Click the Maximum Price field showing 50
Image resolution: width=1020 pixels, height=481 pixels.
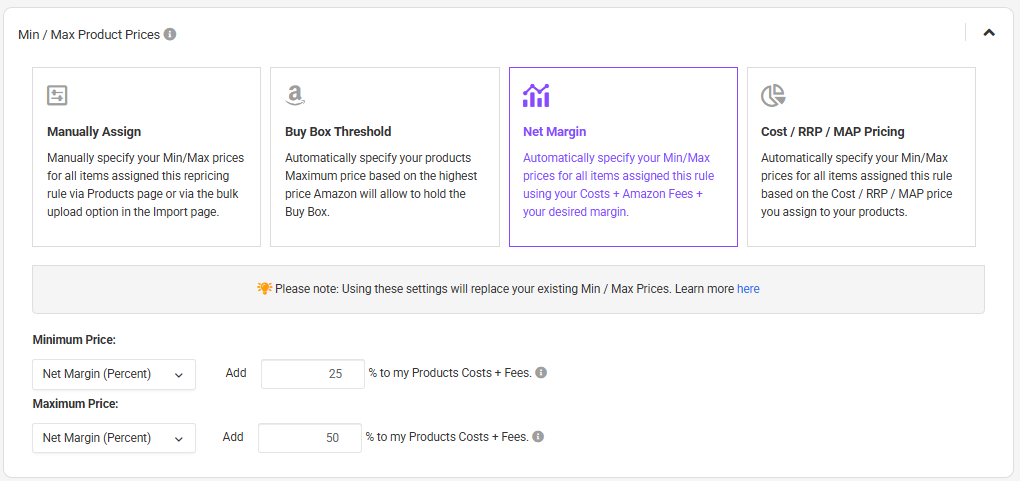pyautogui.click(x=309, y=438)
